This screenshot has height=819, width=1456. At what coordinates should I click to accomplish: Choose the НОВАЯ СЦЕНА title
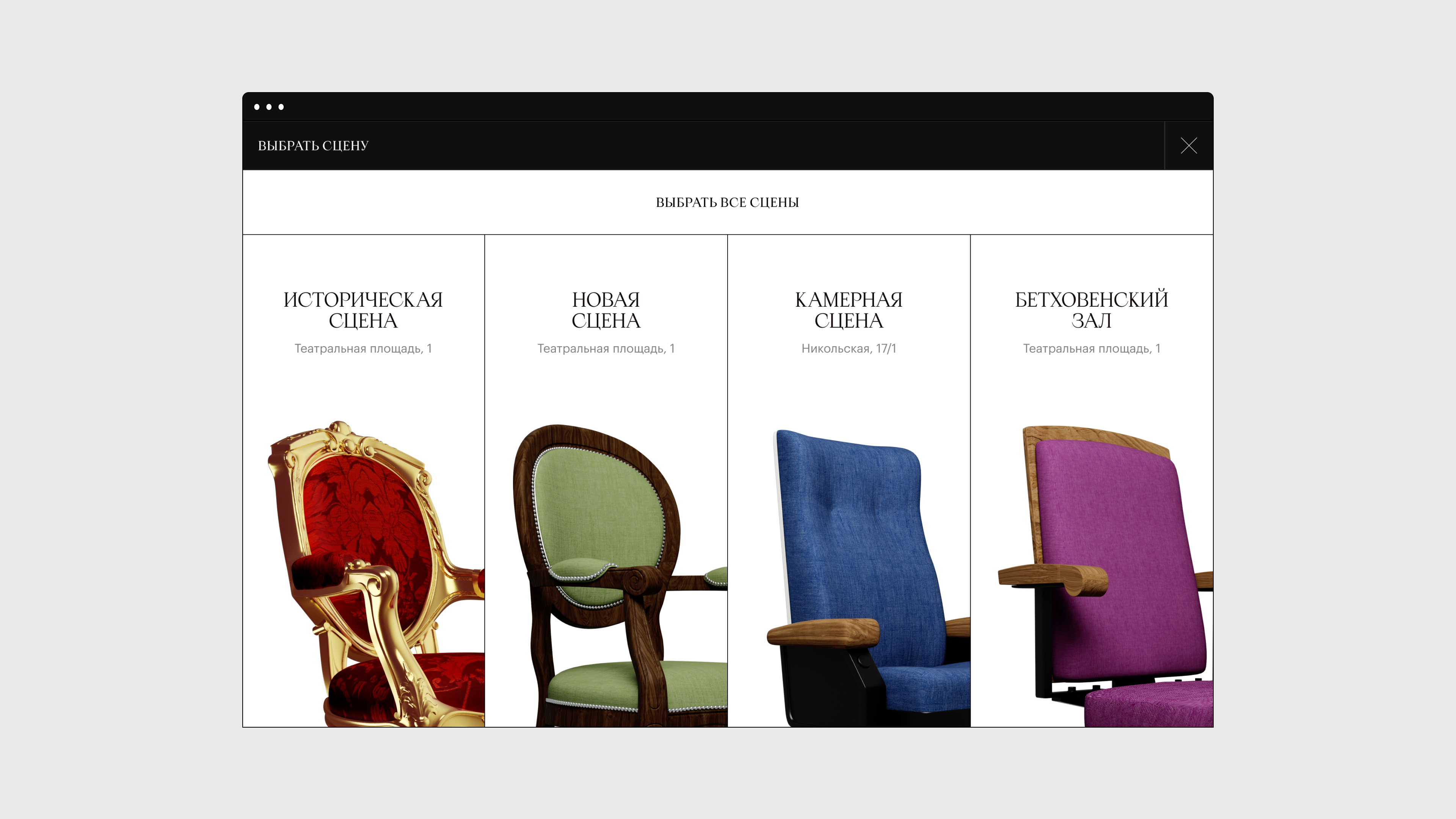pyautogui.click(x=606, y=310)
